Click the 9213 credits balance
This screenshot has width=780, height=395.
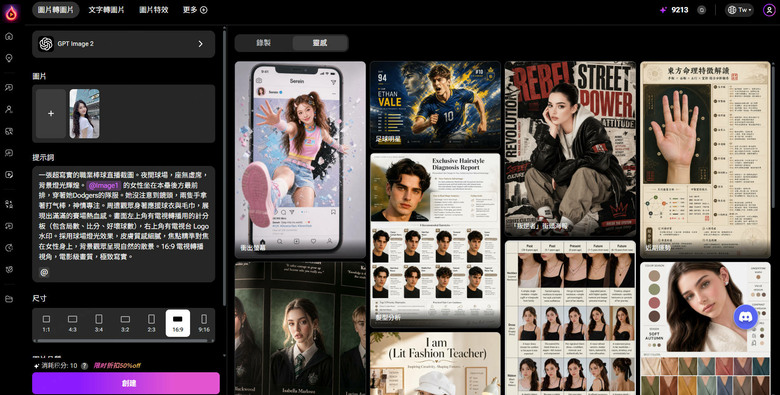[680, 10]
